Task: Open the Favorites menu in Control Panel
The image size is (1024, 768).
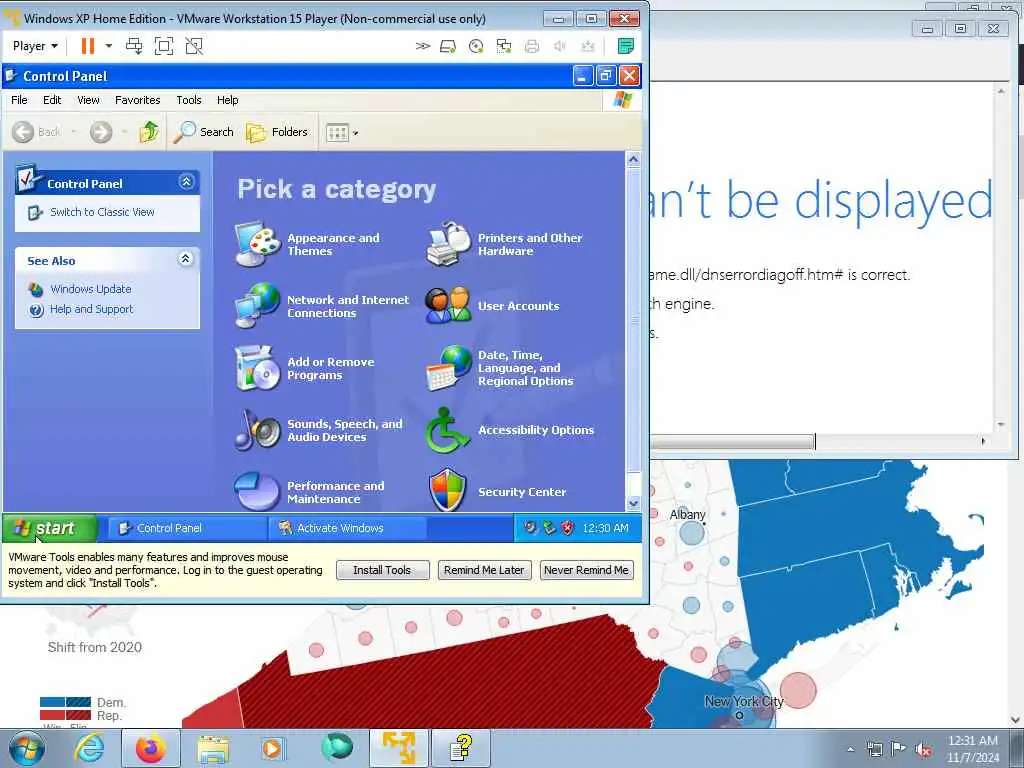Action: pos(137,100)
